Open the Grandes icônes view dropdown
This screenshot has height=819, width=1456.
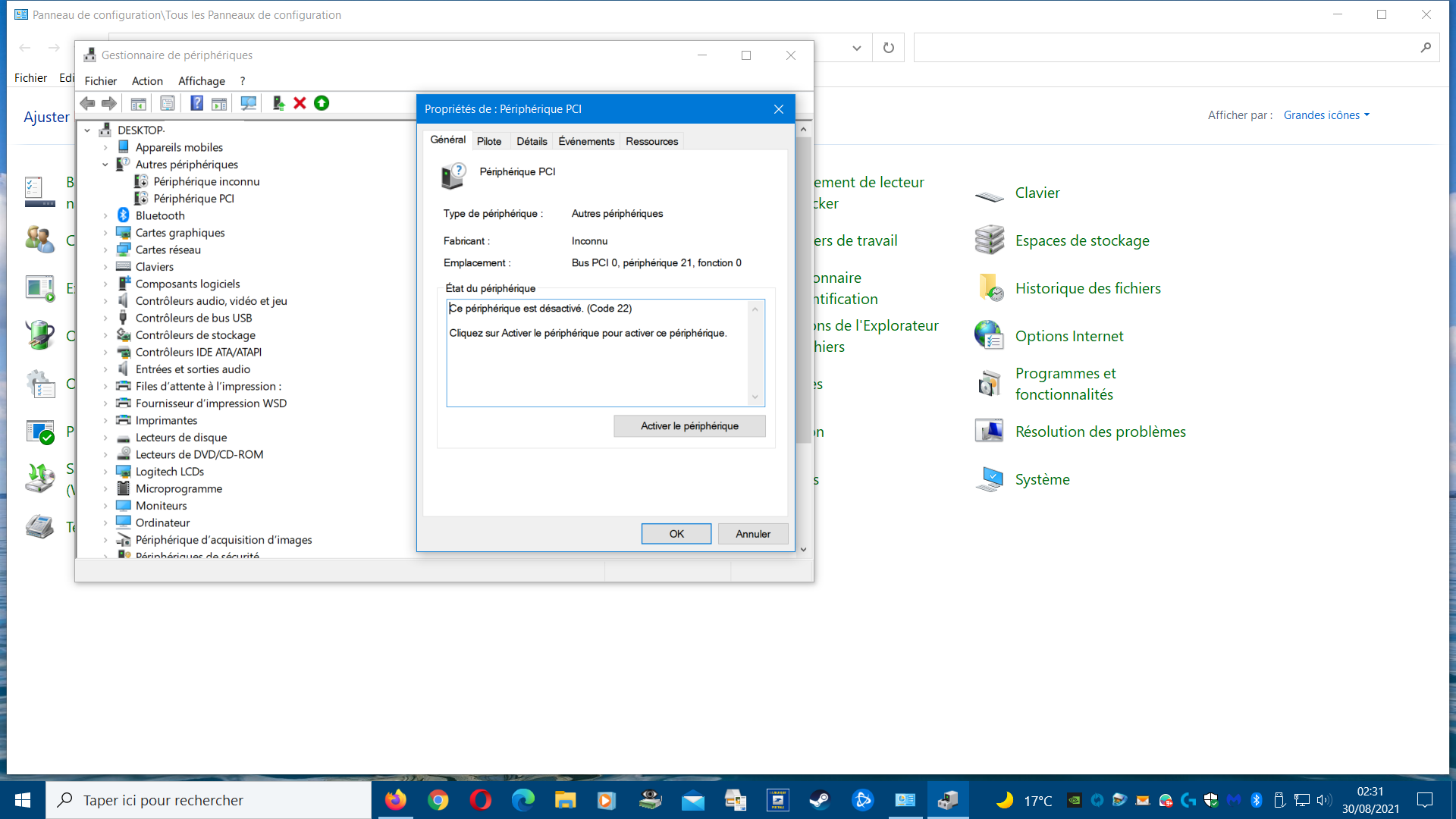(x=1326, y=115)
